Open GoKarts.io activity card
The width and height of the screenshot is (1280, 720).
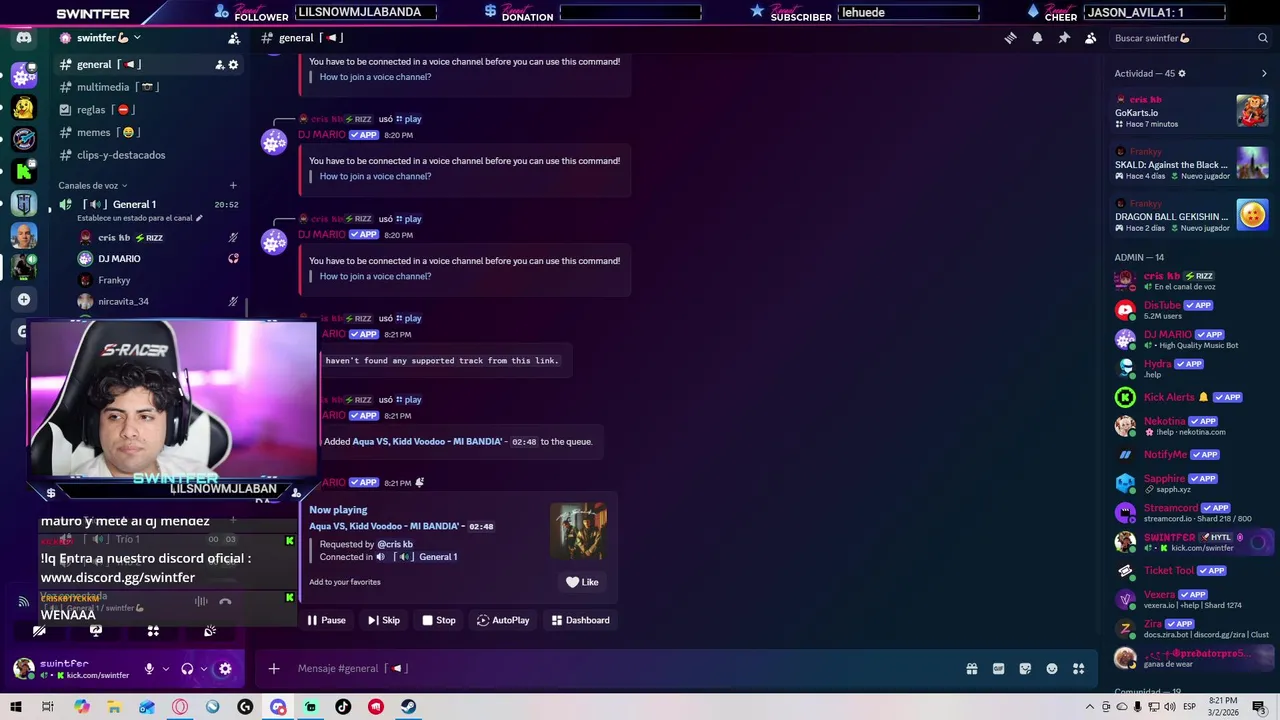tap(1192, 110)
